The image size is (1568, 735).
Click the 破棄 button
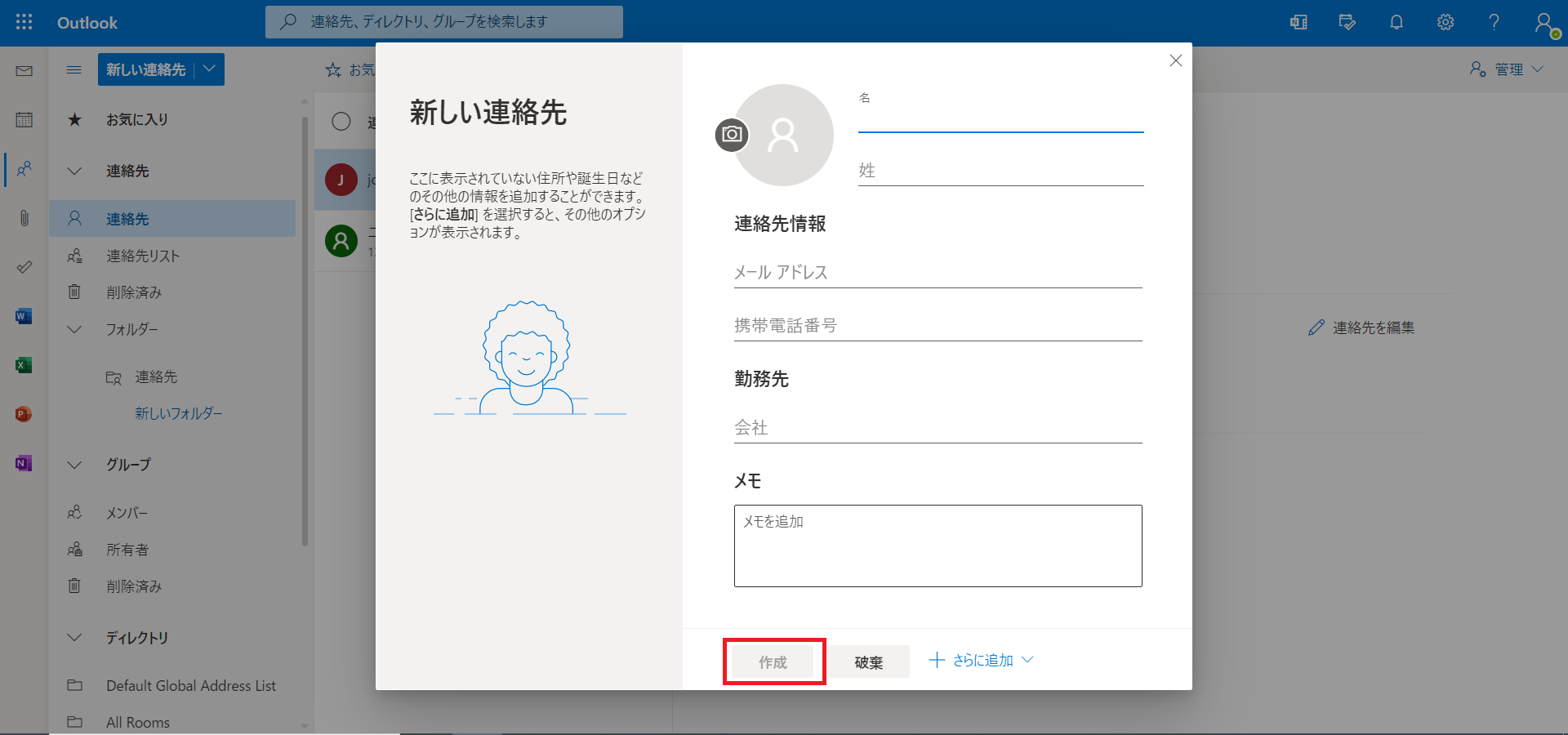869,662
